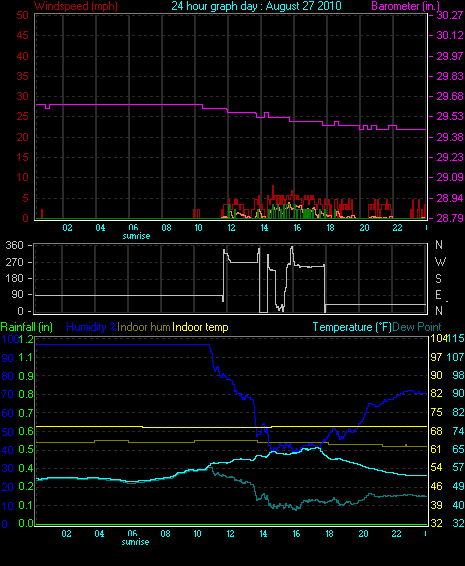Click compass letter S beside direction graph
The width and height of the screenshot is (465, 566).
[x=439, y=279]
